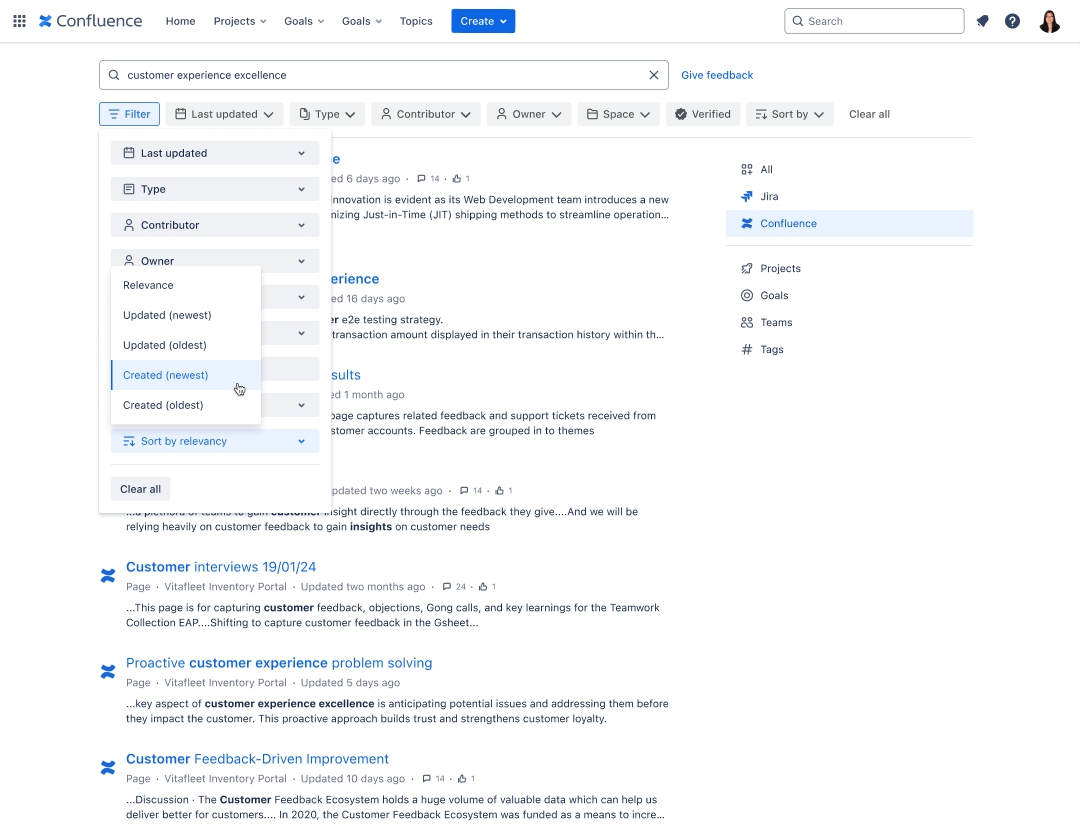
Task: Open the help icon near the search bar
Action: [1012, 20]
